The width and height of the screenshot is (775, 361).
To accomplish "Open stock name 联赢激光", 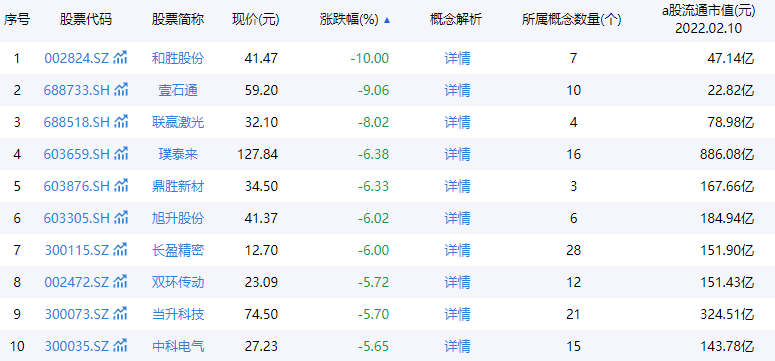I will [178, 123].
